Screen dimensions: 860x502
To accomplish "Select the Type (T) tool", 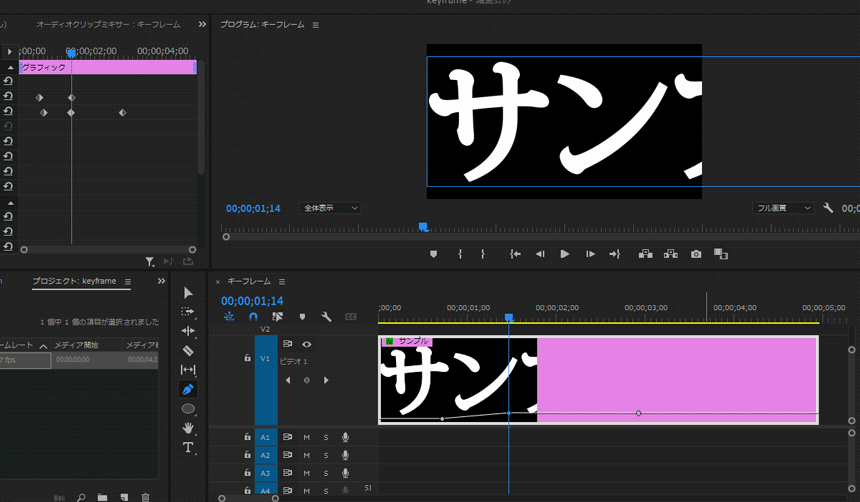I will 188,447.
